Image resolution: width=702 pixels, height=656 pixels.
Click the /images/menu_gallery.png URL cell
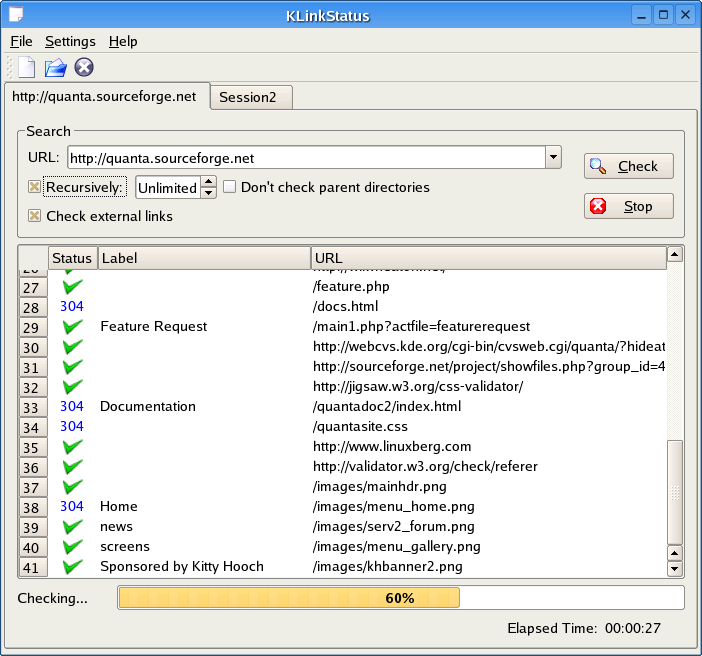coord(397,547)
